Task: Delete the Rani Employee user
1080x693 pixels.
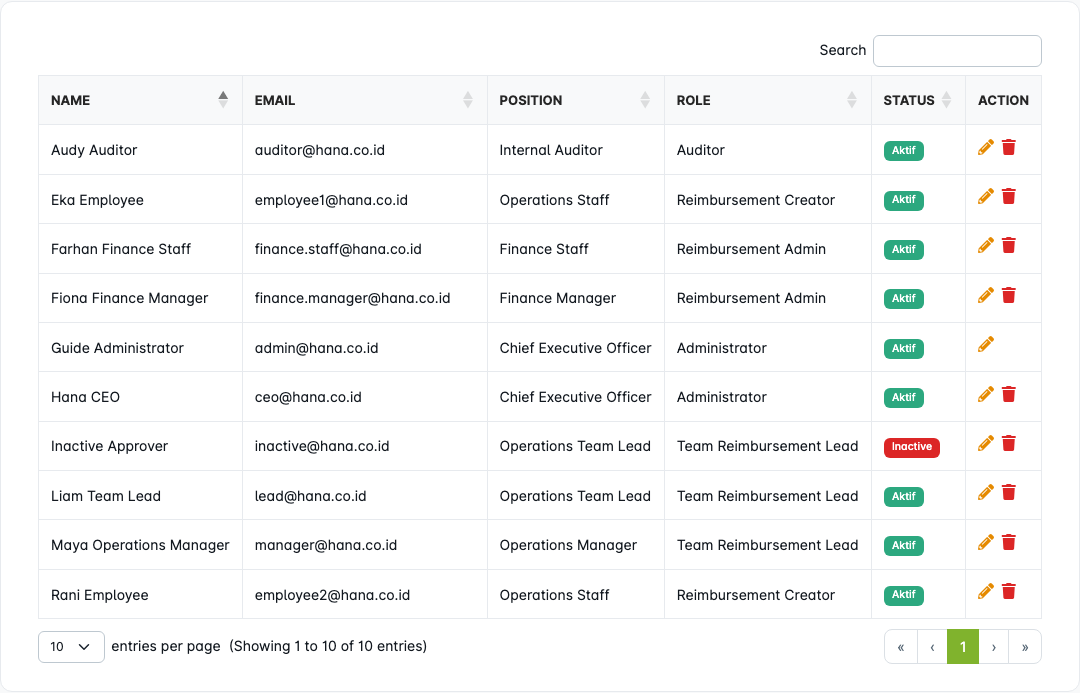Action: (x=1009, y=592)
